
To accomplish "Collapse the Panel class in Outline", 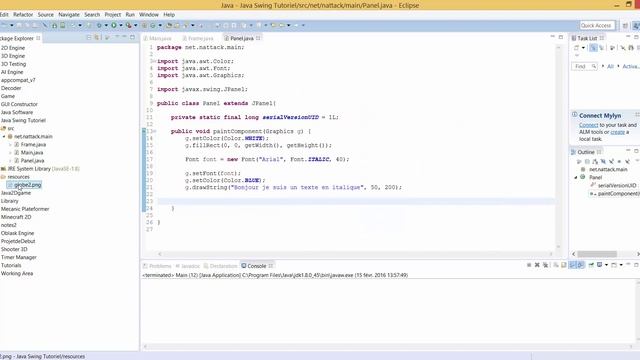I will click(576, 177).
